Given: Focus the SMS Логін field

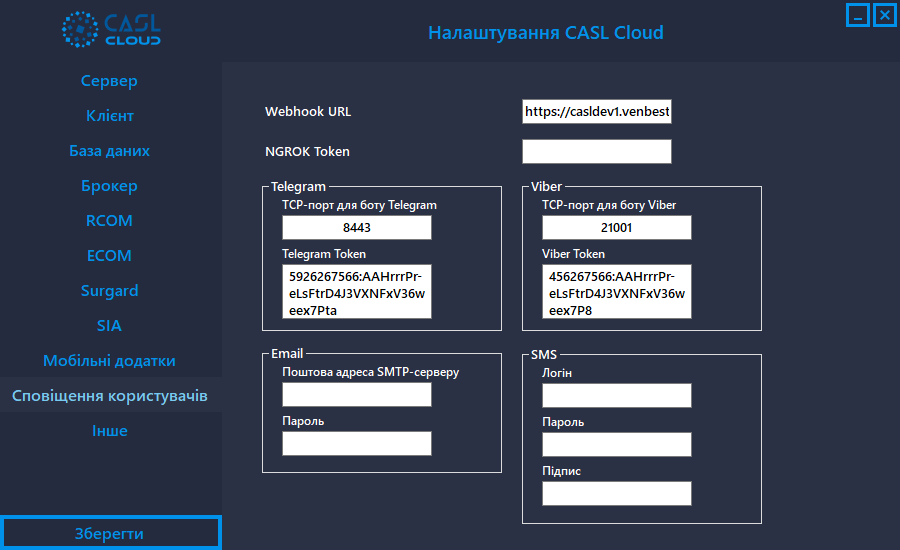Looking at the screenshot, I should click(616, 396).
